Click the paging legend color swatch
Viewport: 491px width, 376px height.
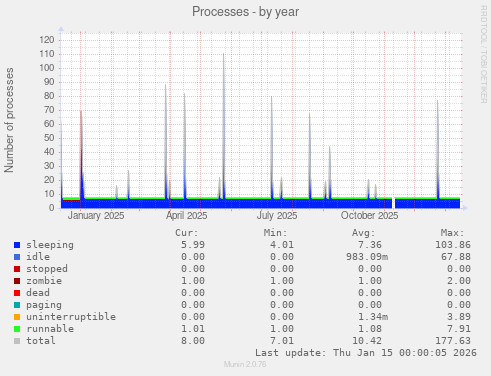[17, 305]
